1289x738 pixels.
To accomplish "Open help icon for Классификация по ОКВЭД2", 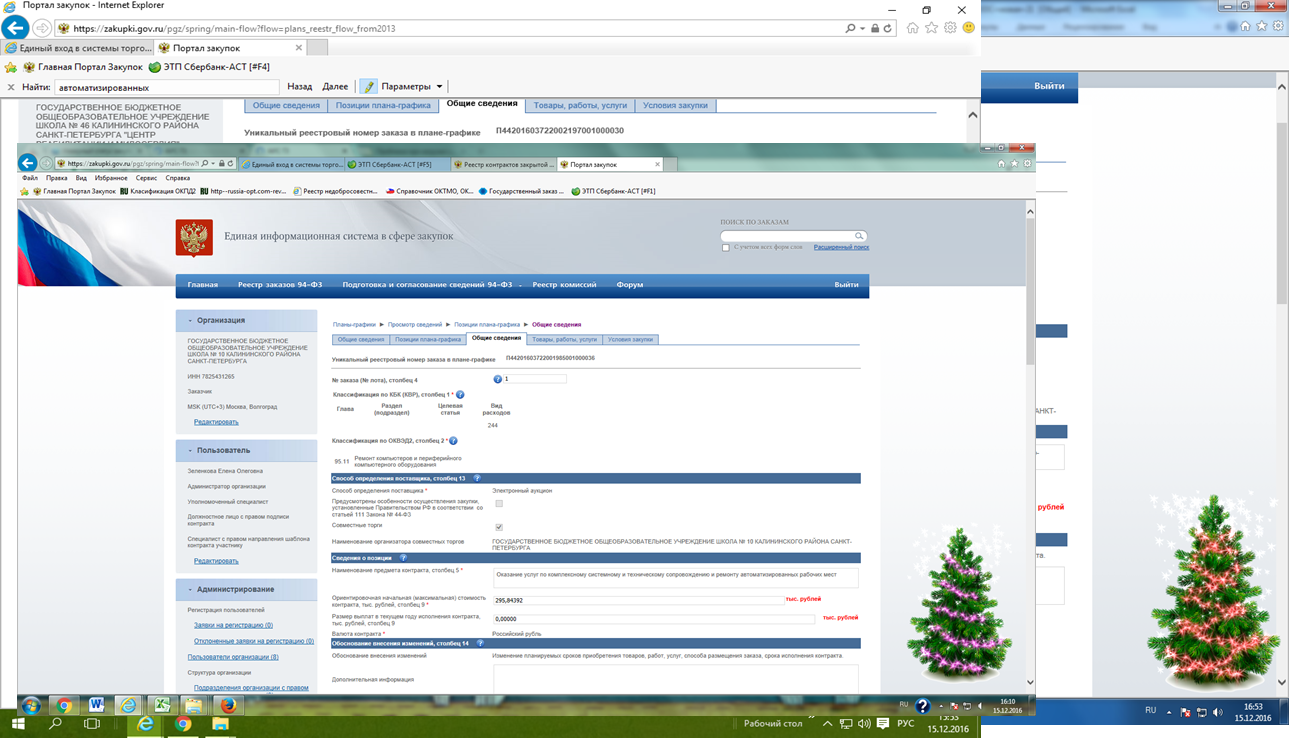I will [453, 440].
